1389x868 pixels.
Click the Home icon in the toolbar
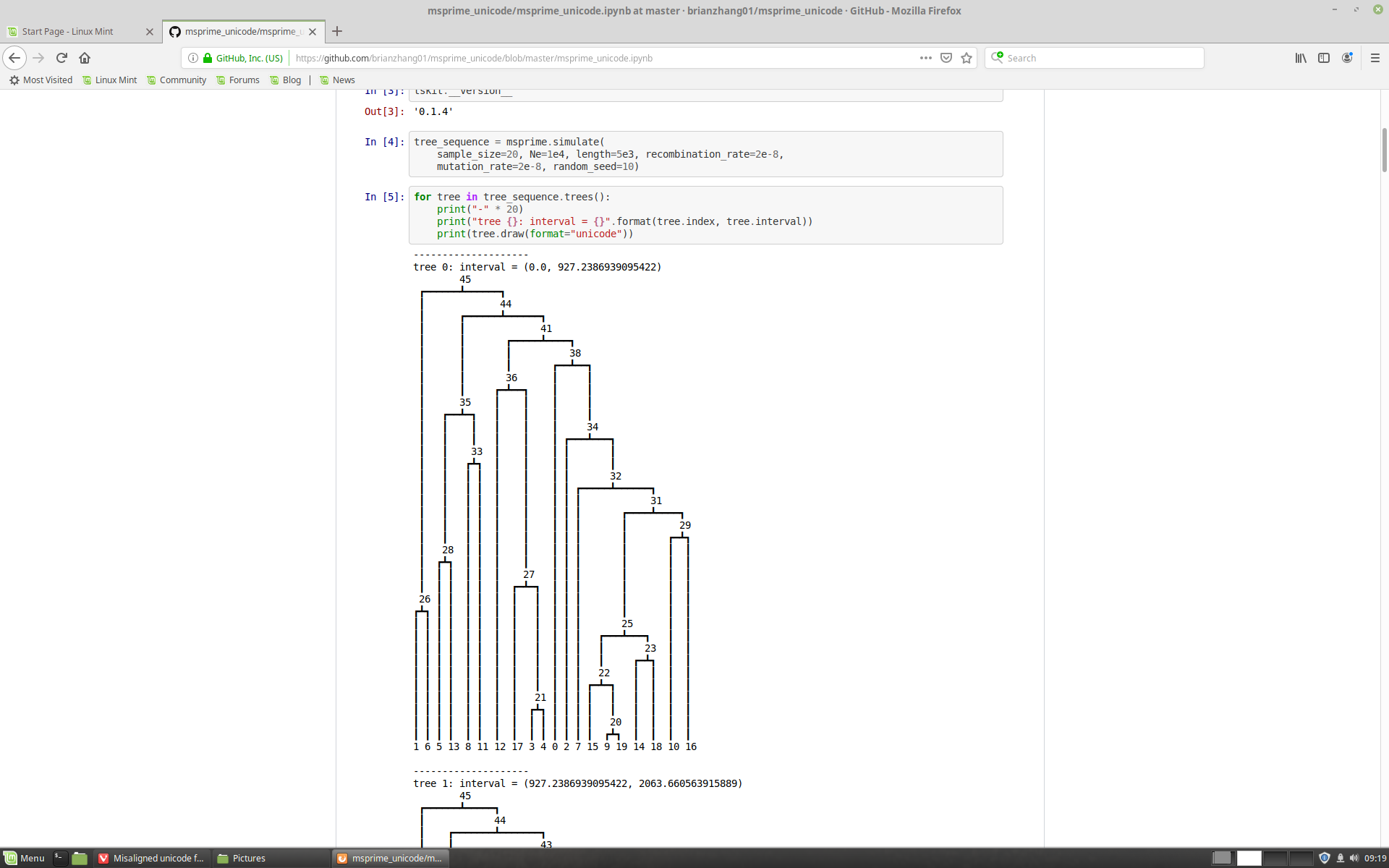point(84,58)
